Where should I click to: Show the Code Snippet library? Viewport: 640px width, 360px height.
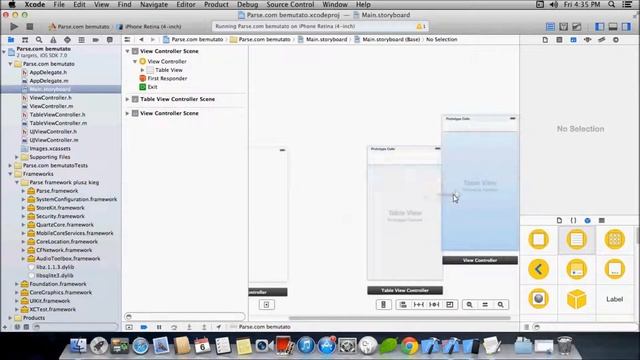pyautogui.click(x=573, y=220)
